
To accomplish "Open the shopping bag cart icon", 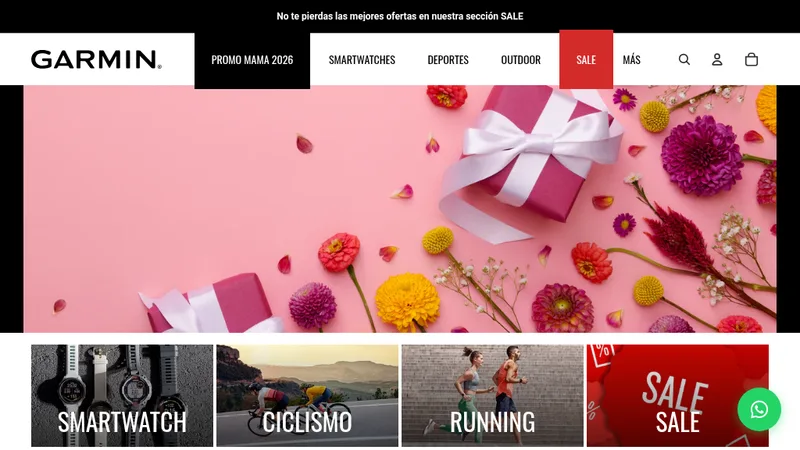I will 751,60.
